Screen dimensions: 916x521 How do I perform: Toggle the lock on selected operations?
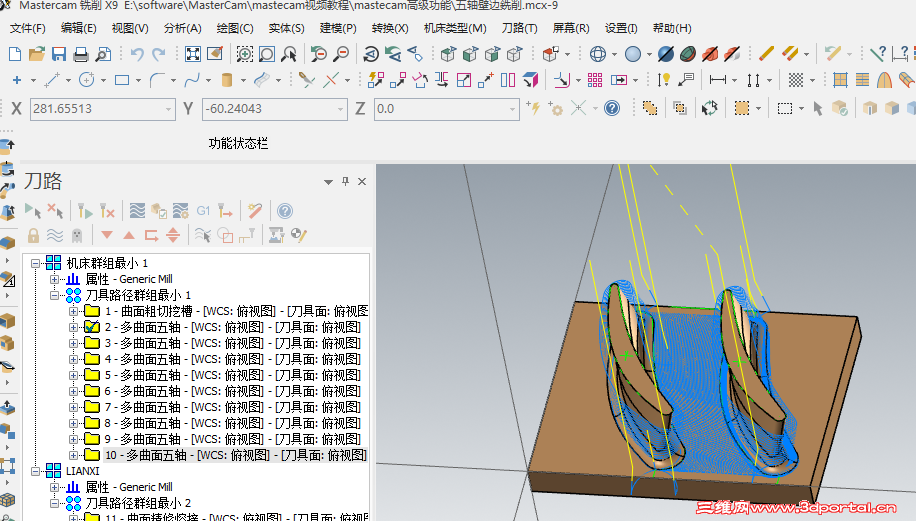33,235
